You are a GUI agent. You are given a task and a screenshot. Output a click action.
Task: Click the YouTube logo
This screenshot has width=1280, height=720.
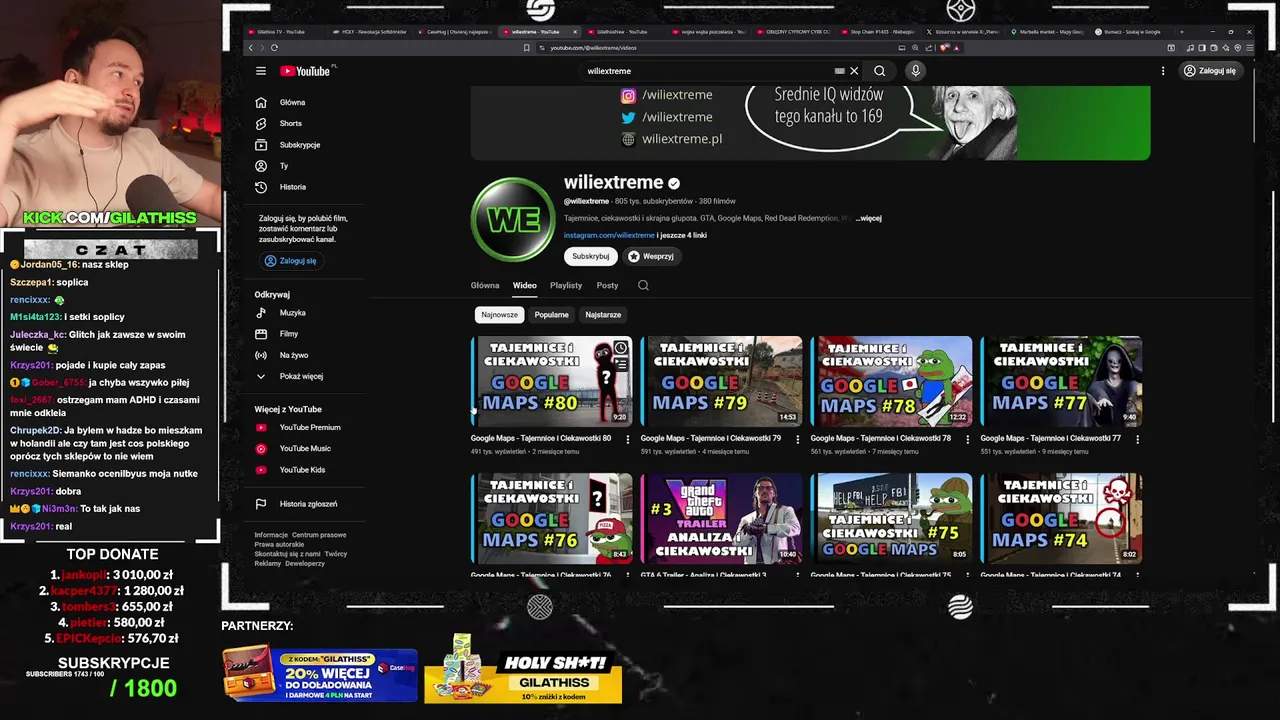pyautogui.click(x=305, y=71)
